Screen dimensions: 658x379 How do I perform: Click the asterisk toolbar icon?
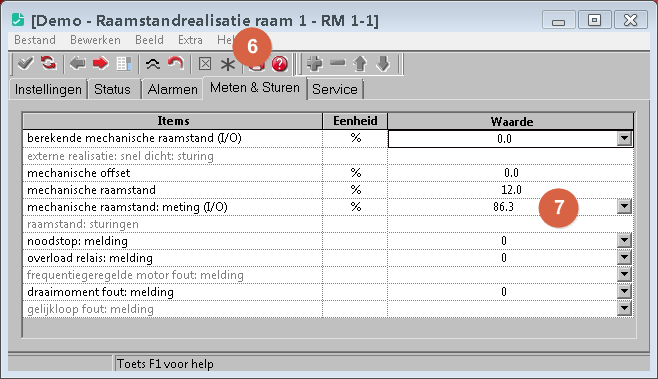click(x=228, y=64)
